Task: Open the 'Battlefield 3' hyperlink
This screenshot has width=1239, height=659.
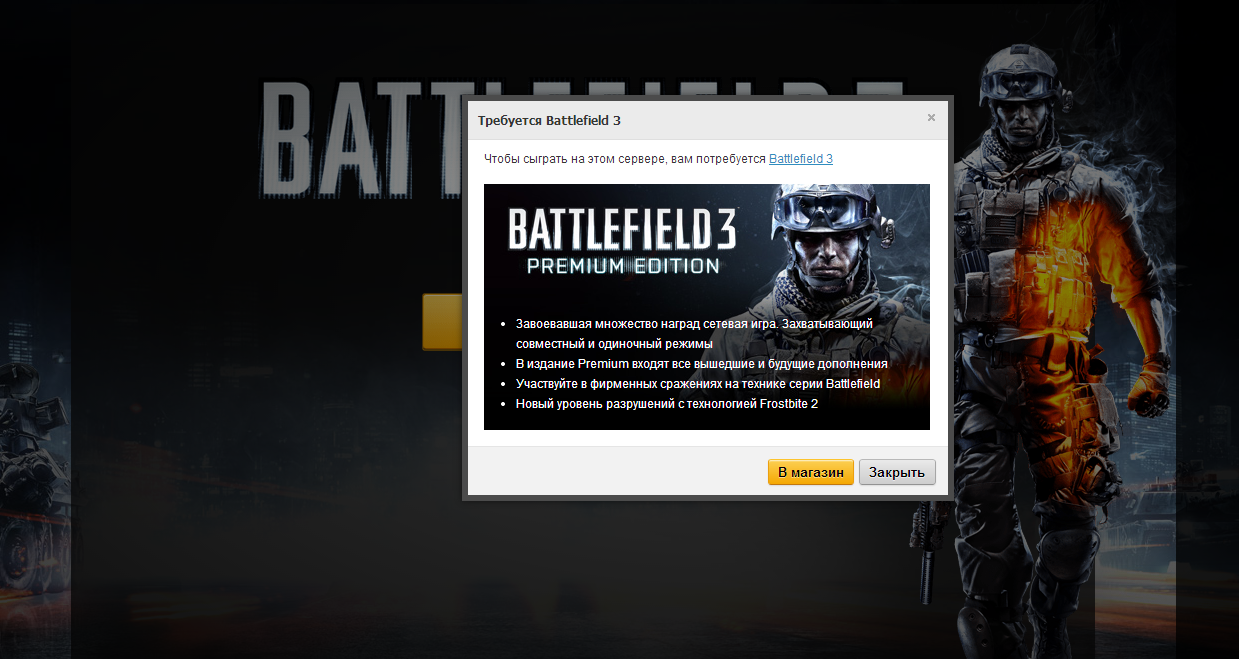Action: pyautogui.click(x=801, y=159)
